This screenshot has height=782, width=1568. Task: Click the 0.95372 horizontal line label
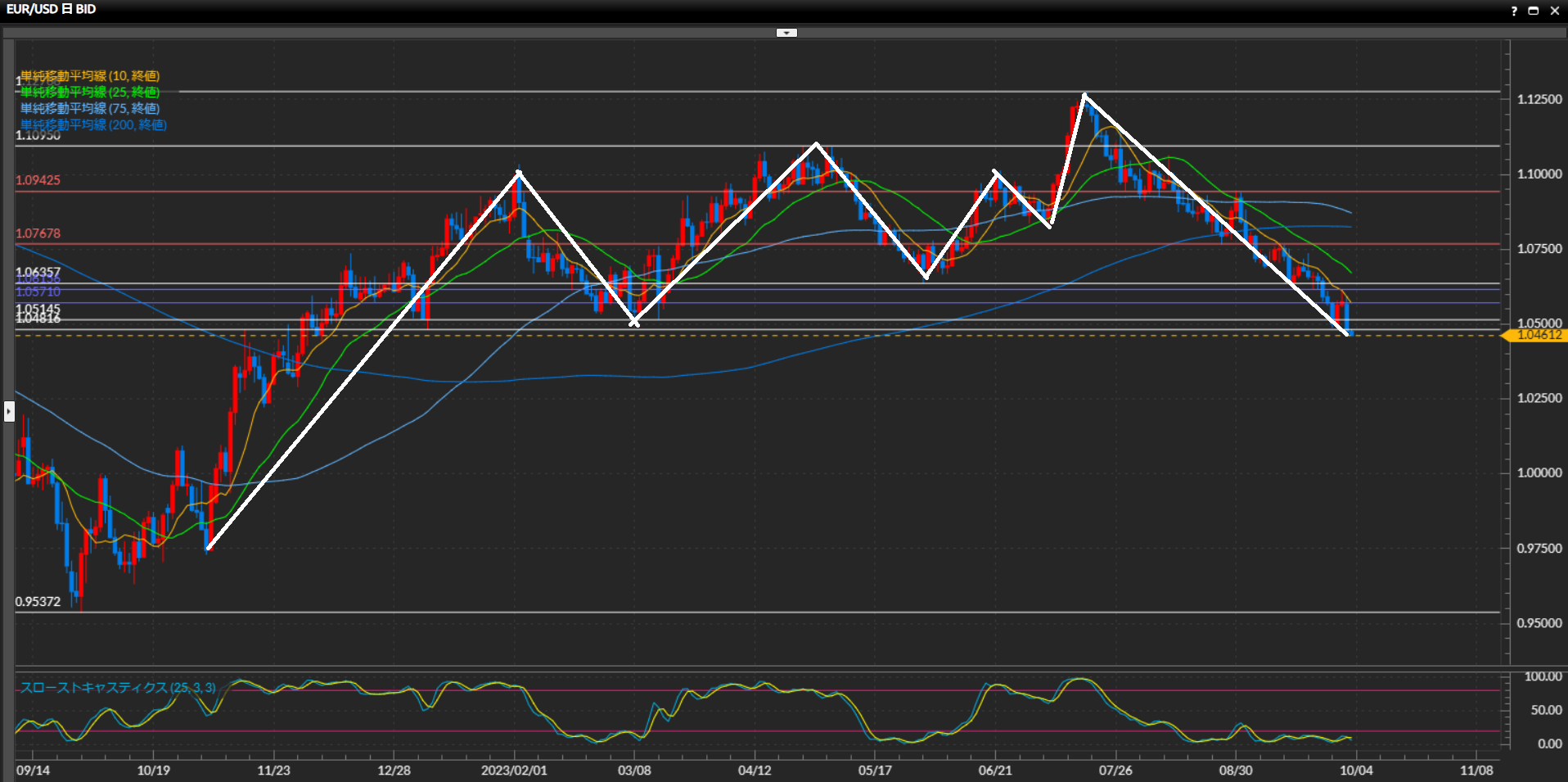tap(38, 602)
